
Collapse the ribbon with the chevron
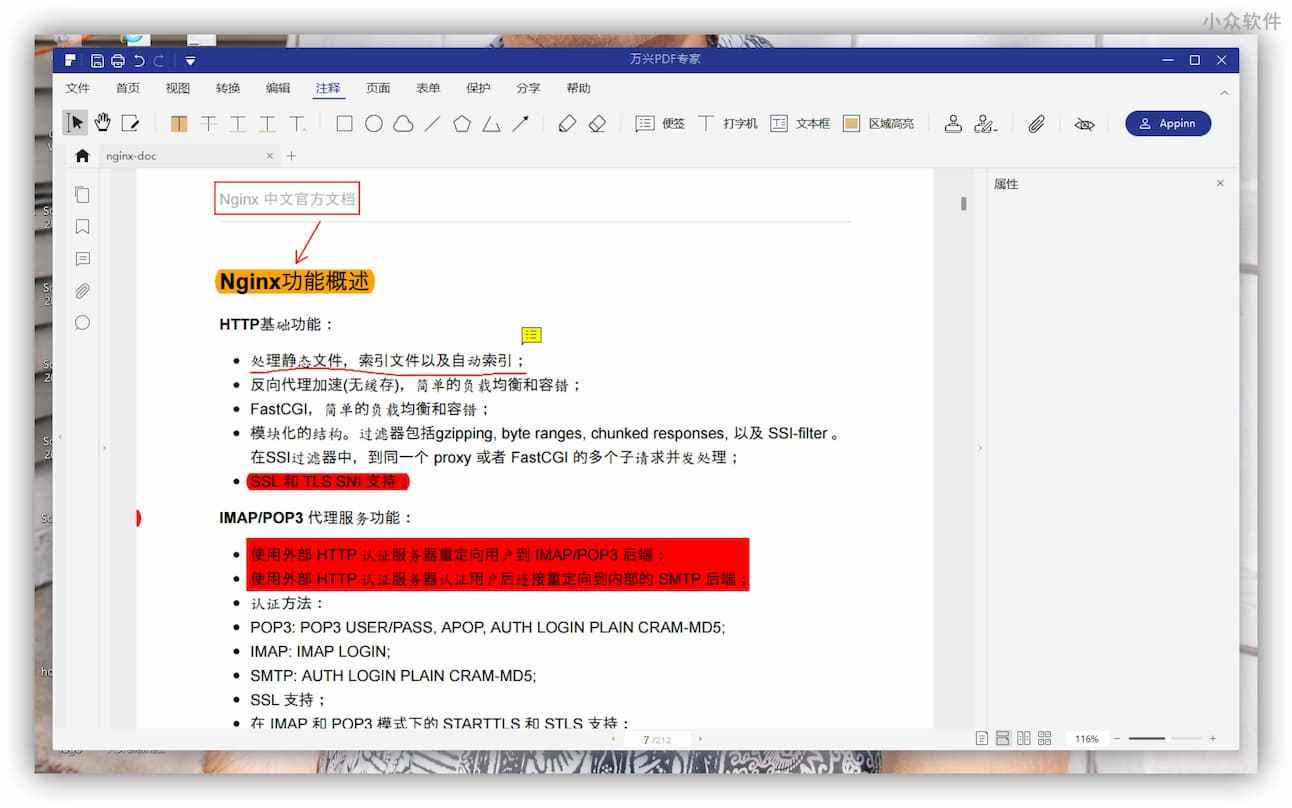pyautogui.click(x=1225, y=92)
